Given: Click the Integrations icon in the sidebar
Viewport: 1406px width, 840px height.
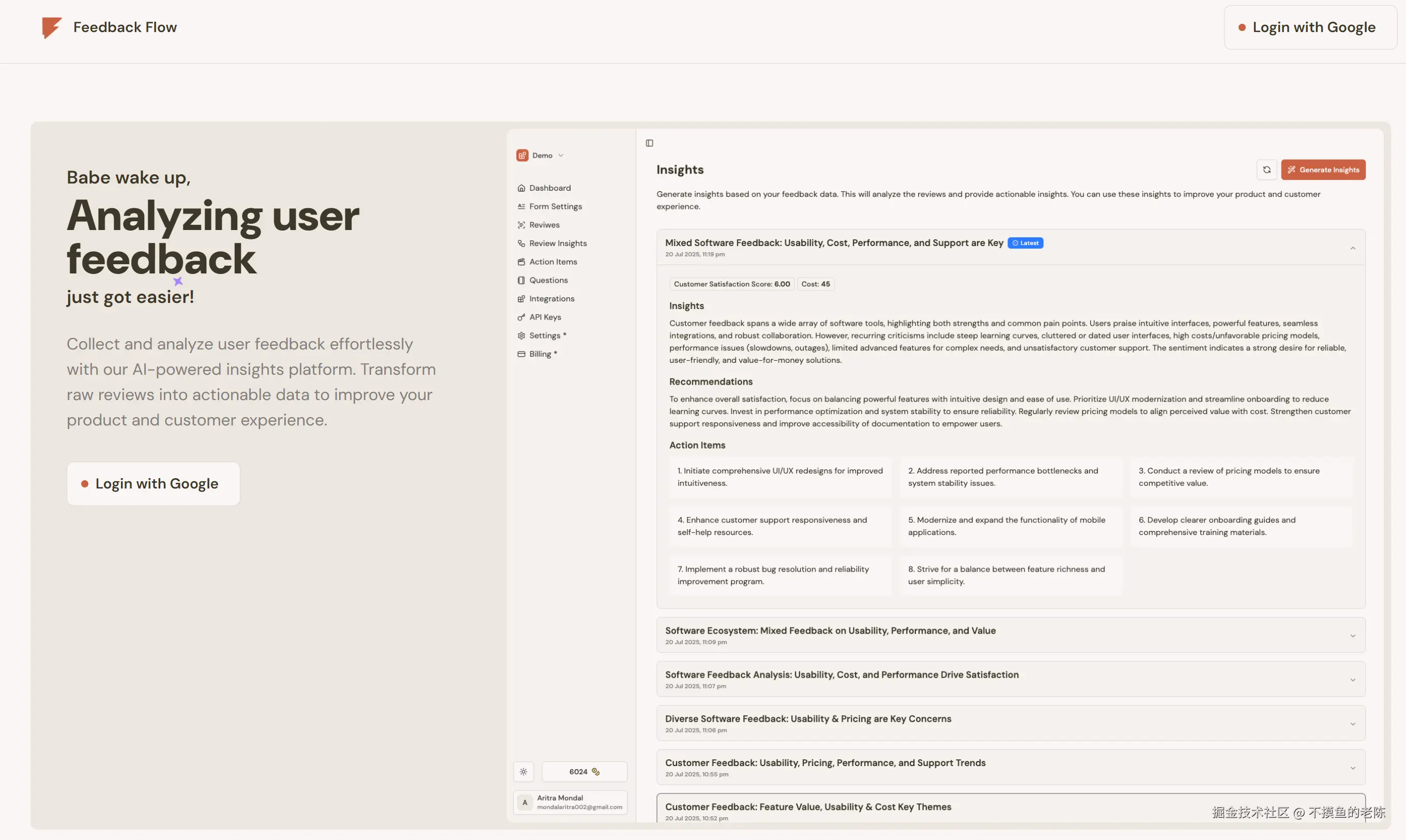Looking at the screenshot, I should (x=522, y=299).
